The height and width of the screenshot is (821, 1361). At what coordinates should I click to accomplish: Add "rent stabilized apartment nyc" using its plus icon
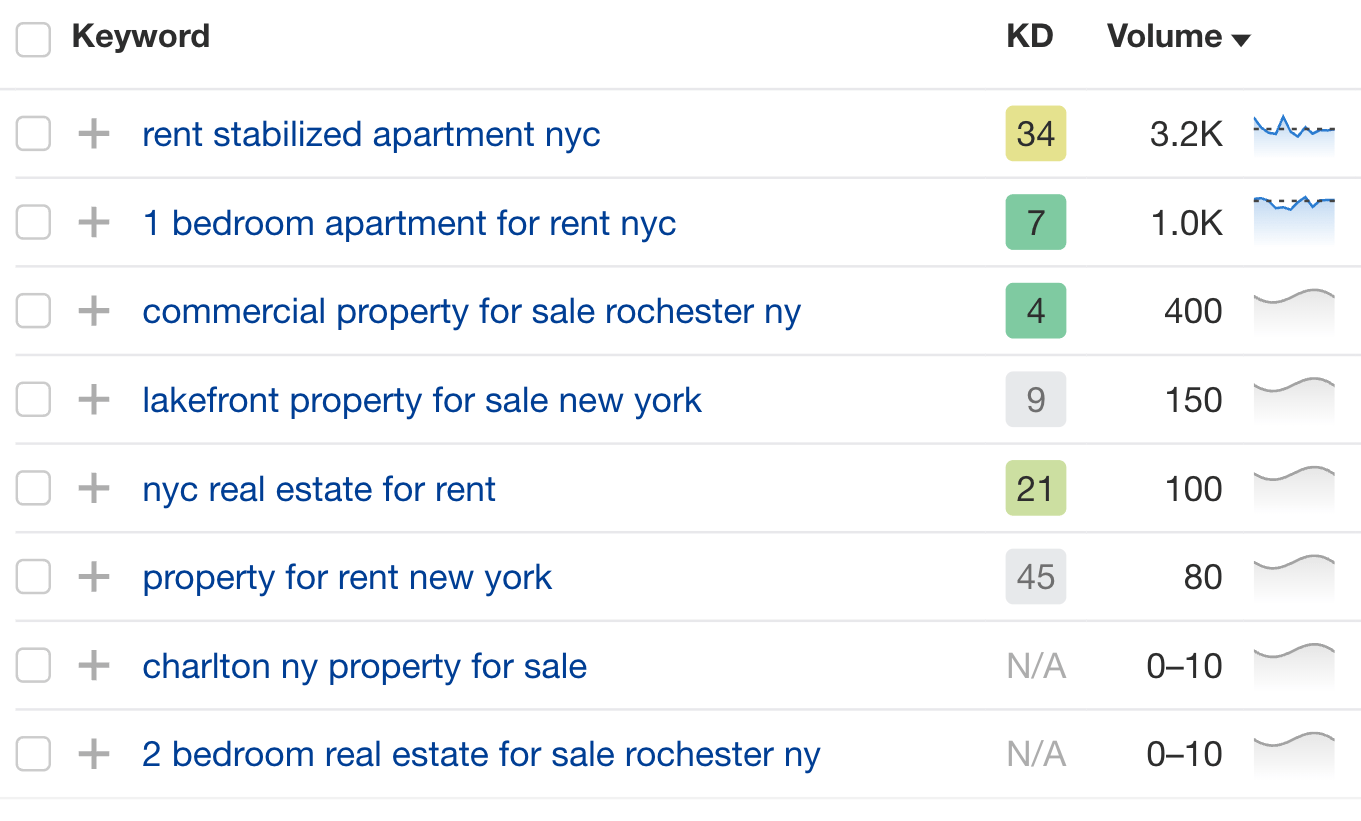[92, 134]
